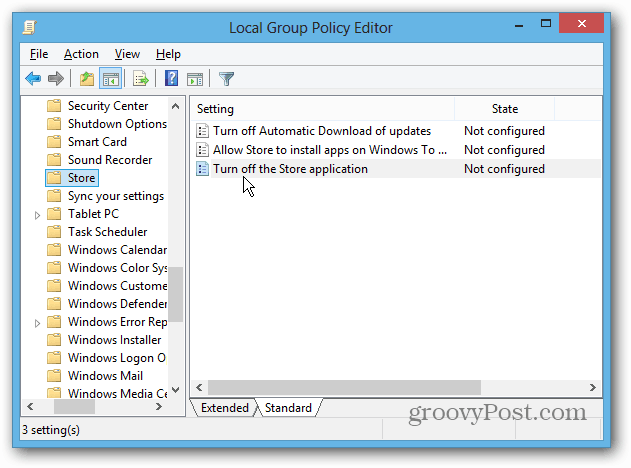The width and height of the screenshot is (631, 468).
Task: Select the Tablet PC tree item
Action: pos(93,214)
